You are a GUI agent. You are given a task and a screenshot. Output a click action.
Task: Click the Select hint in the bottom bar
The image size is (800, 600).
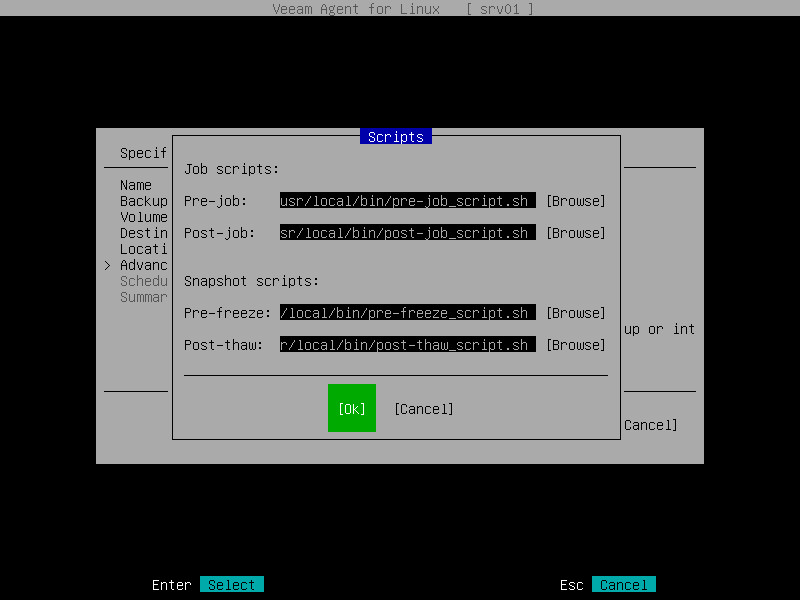(232, 585)
